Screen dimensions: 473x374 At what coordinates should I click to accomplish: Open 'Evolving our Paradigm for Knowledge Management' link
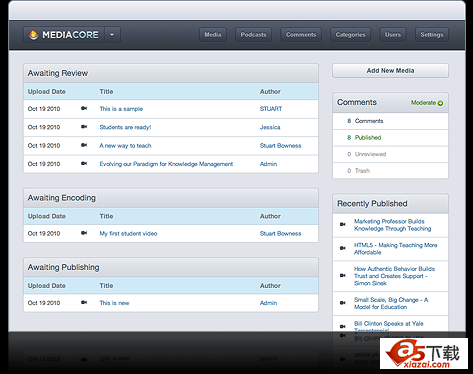[x=166, y=164]
